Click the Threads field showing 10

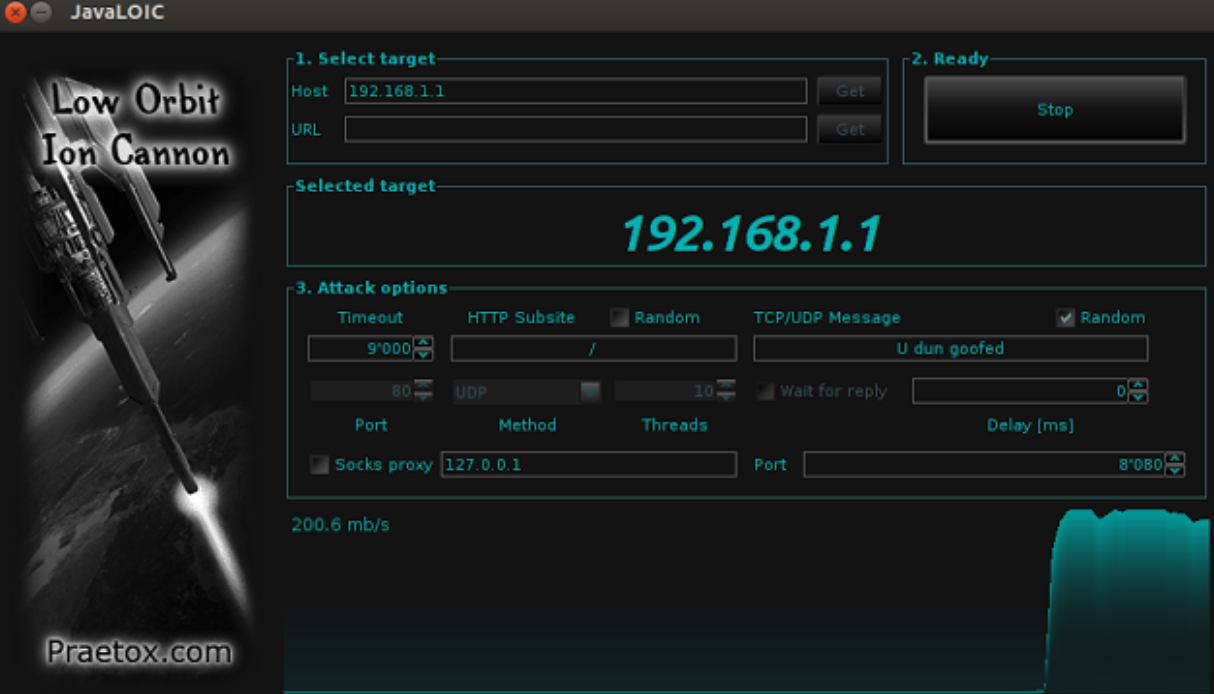click(x=666, y=391)
